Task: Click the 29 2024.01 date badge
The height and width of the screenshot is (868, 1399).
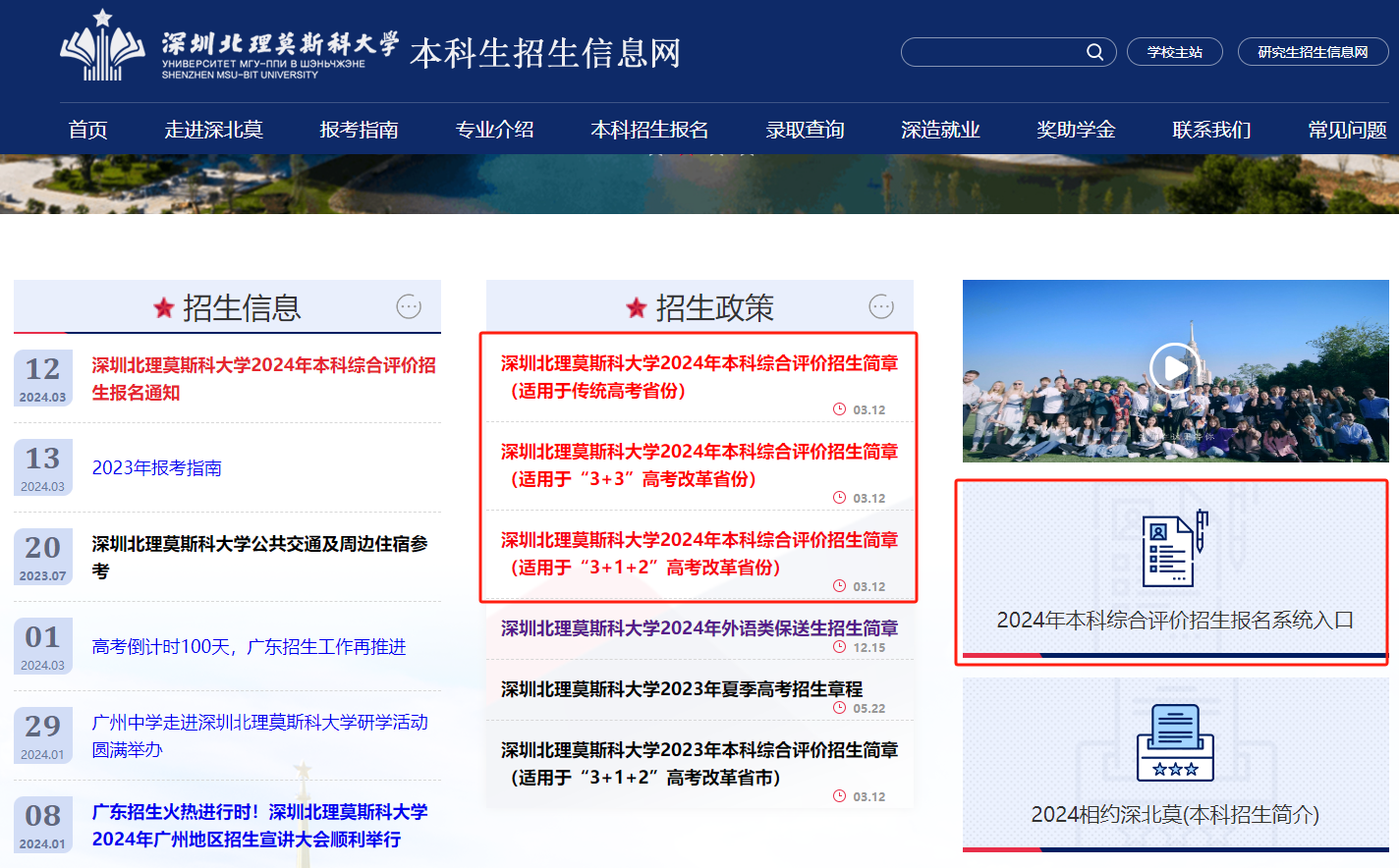Action: point(43,735)
